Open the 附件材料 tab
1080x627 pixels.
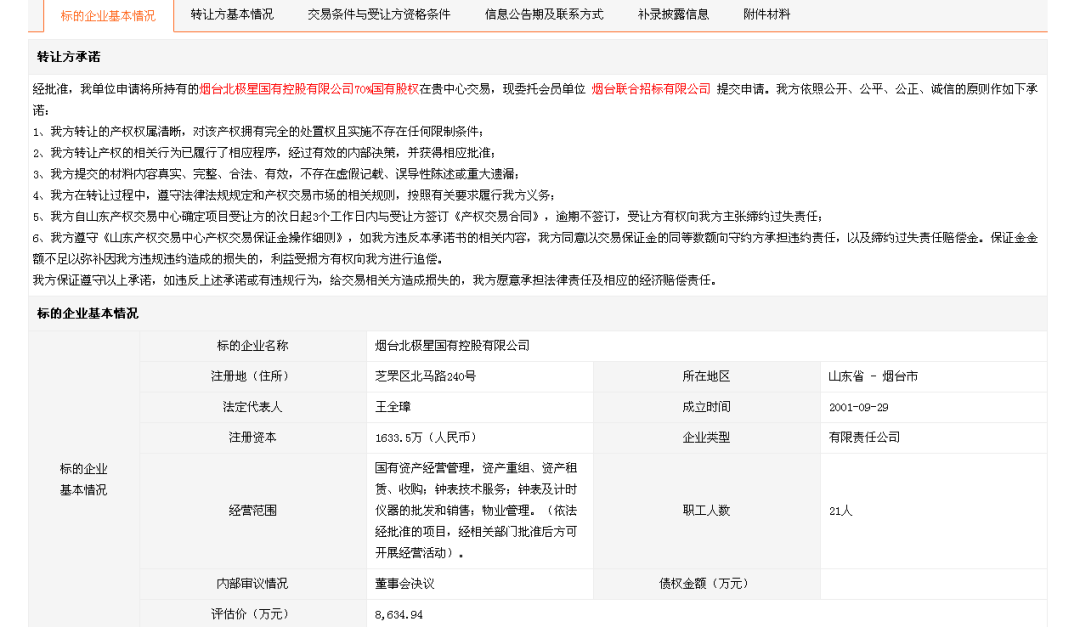point(767,14)
